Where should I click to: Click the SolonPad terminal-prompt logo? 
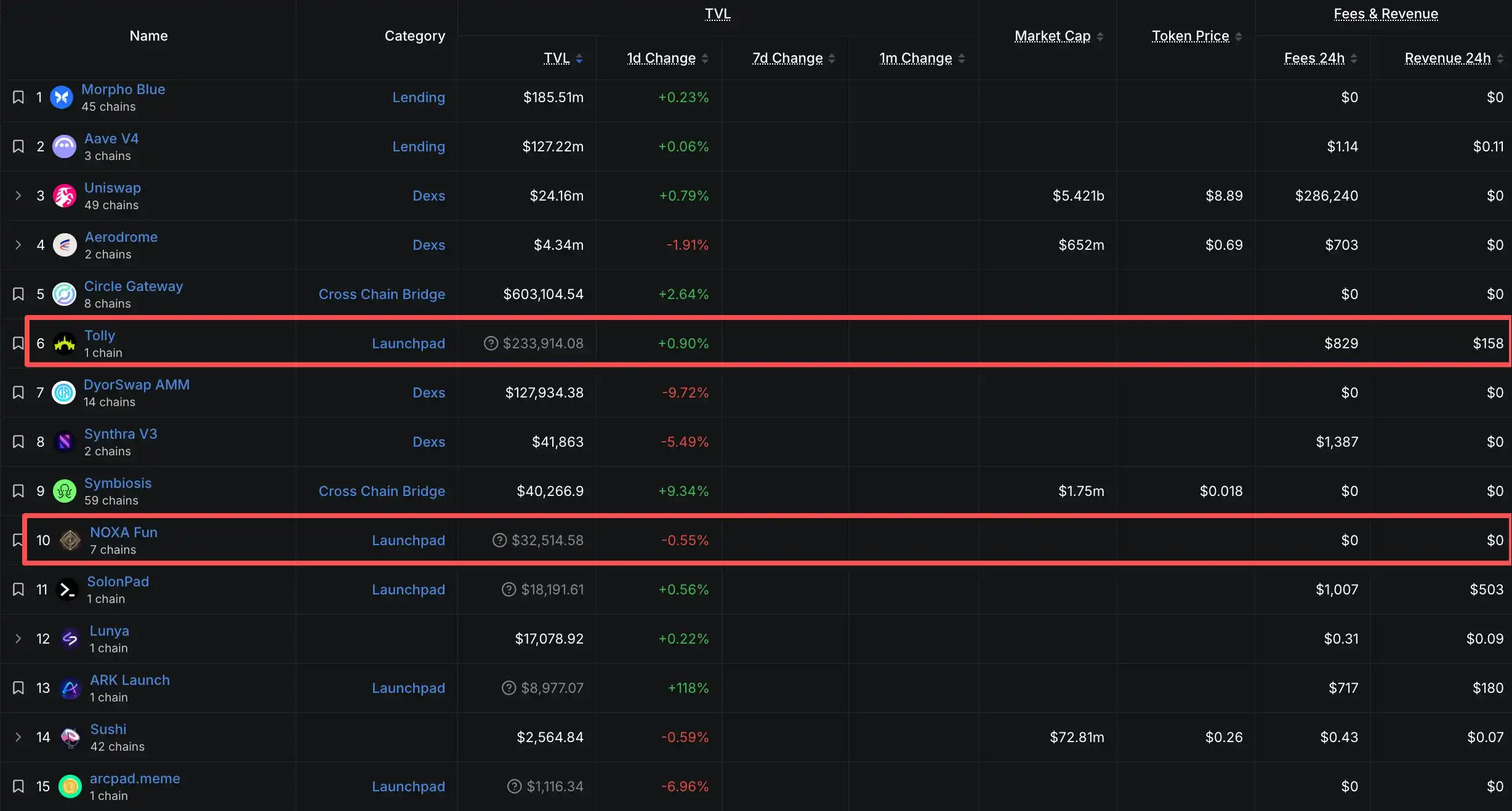click(67, 589)
